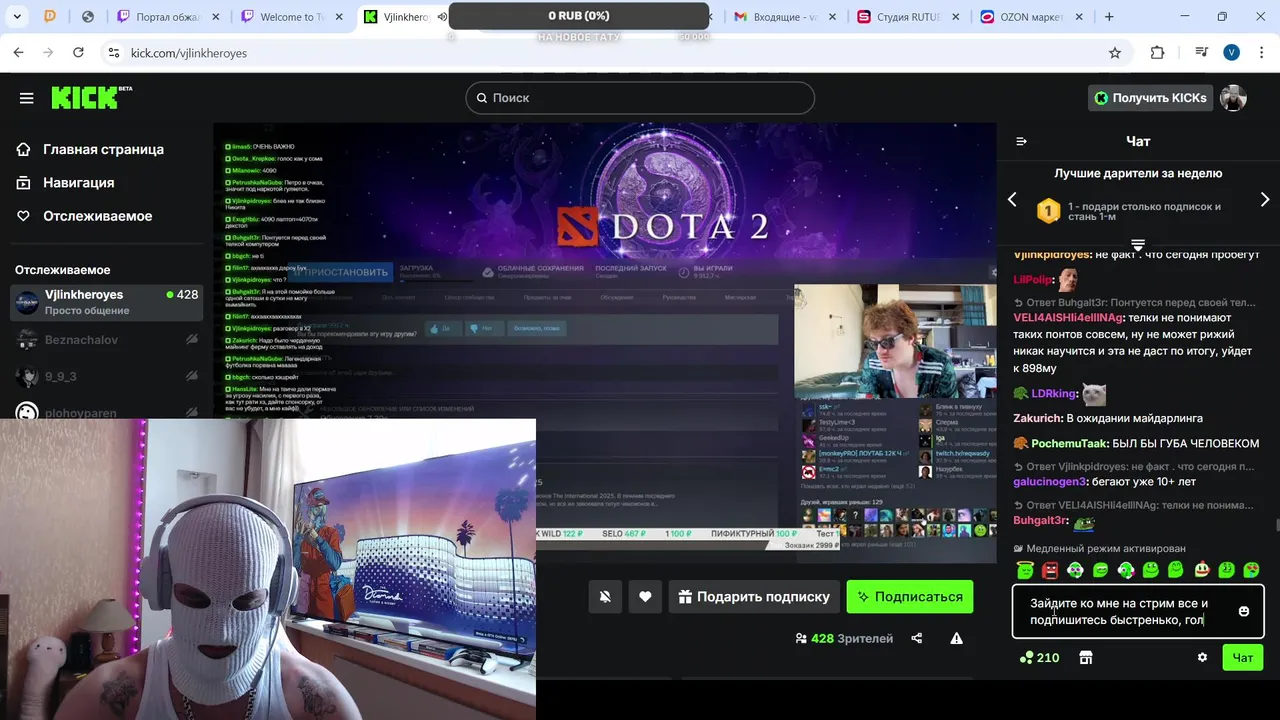Viewport: 1280px width, 720px height.
Task: Open the user profile avatar menu
Action: coord(1233,98)
